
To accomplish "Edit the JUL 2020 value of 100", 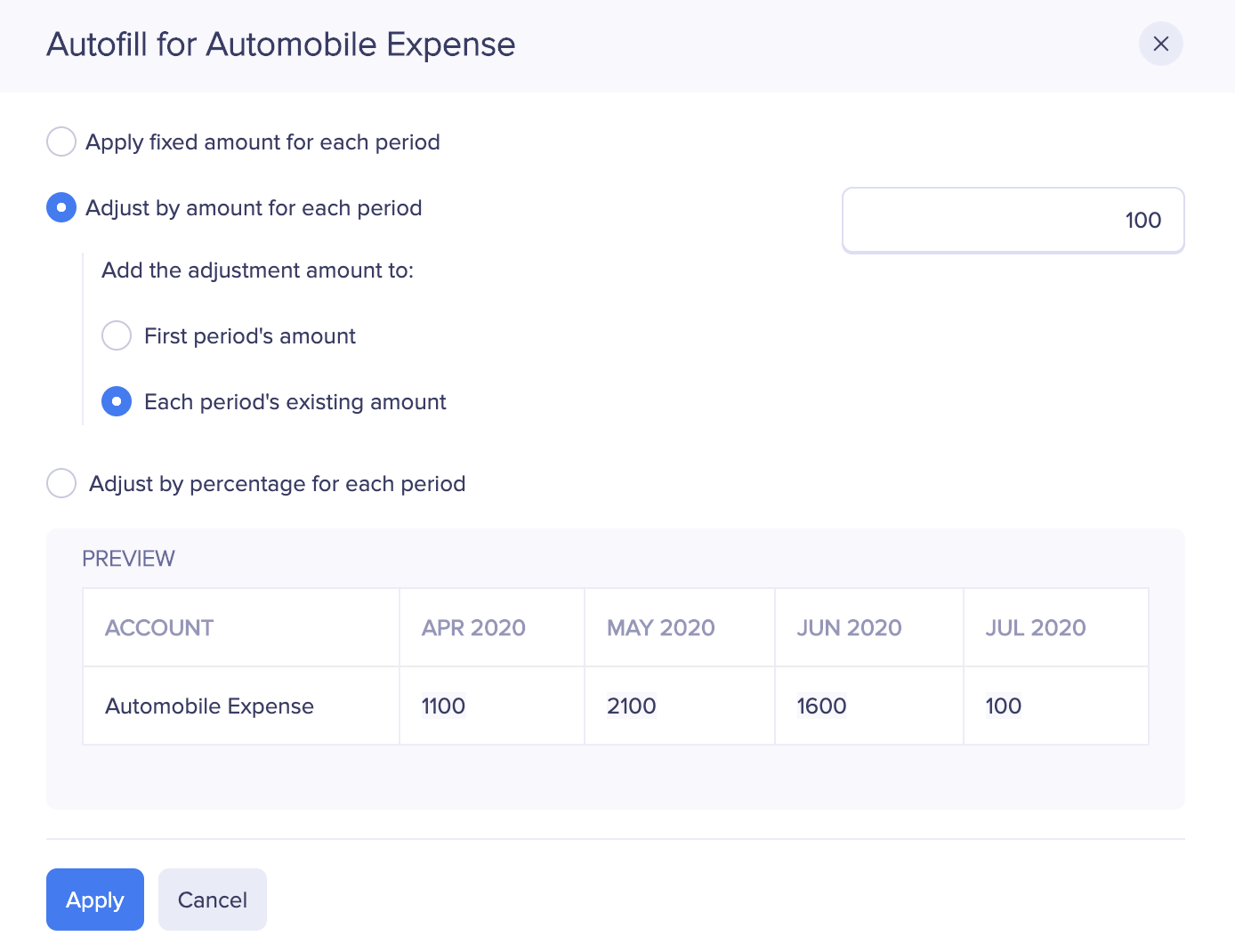I will 1003,706.
